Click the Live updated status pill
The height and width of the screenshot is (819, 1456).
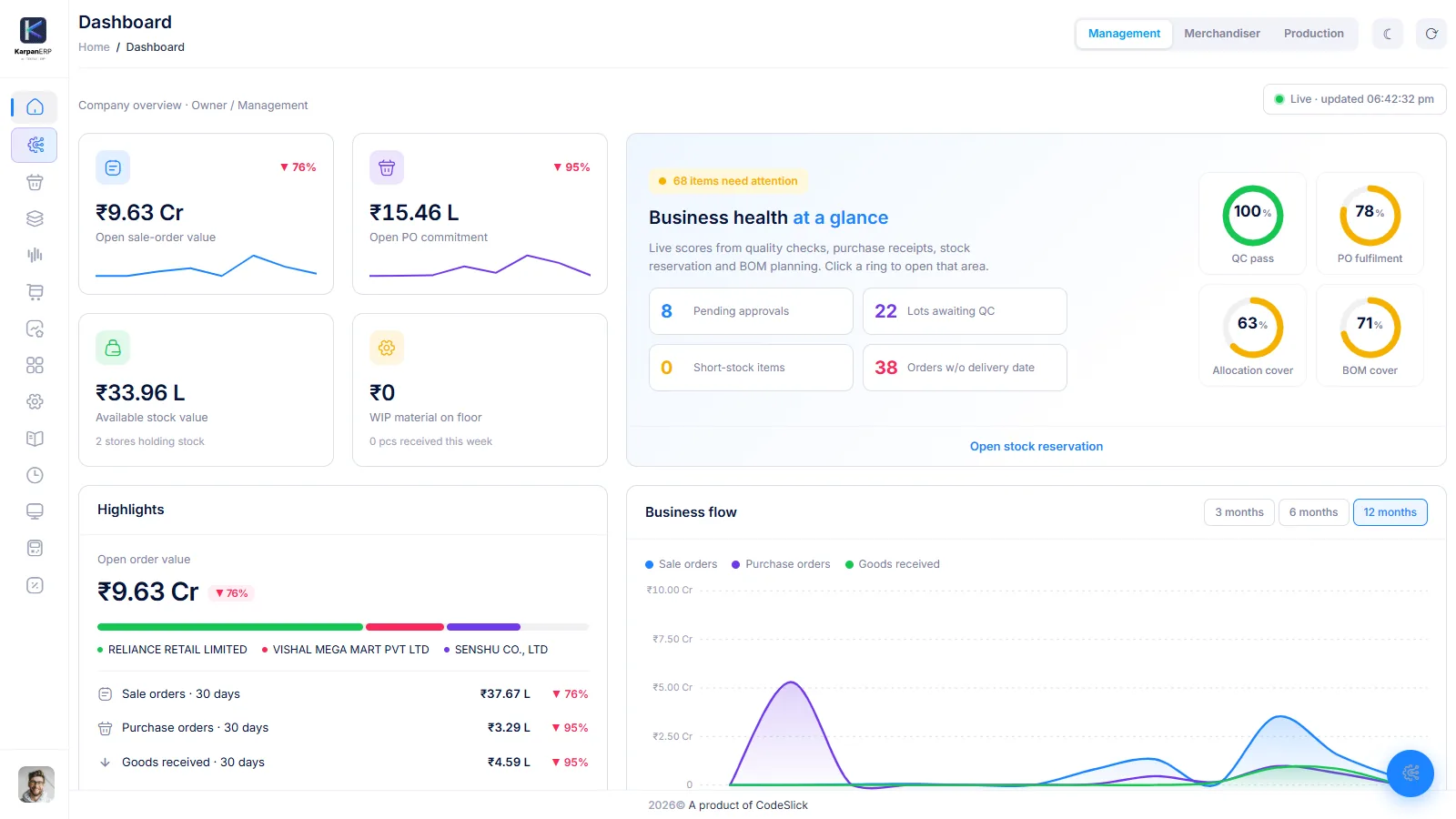(x=1354, y=99)
